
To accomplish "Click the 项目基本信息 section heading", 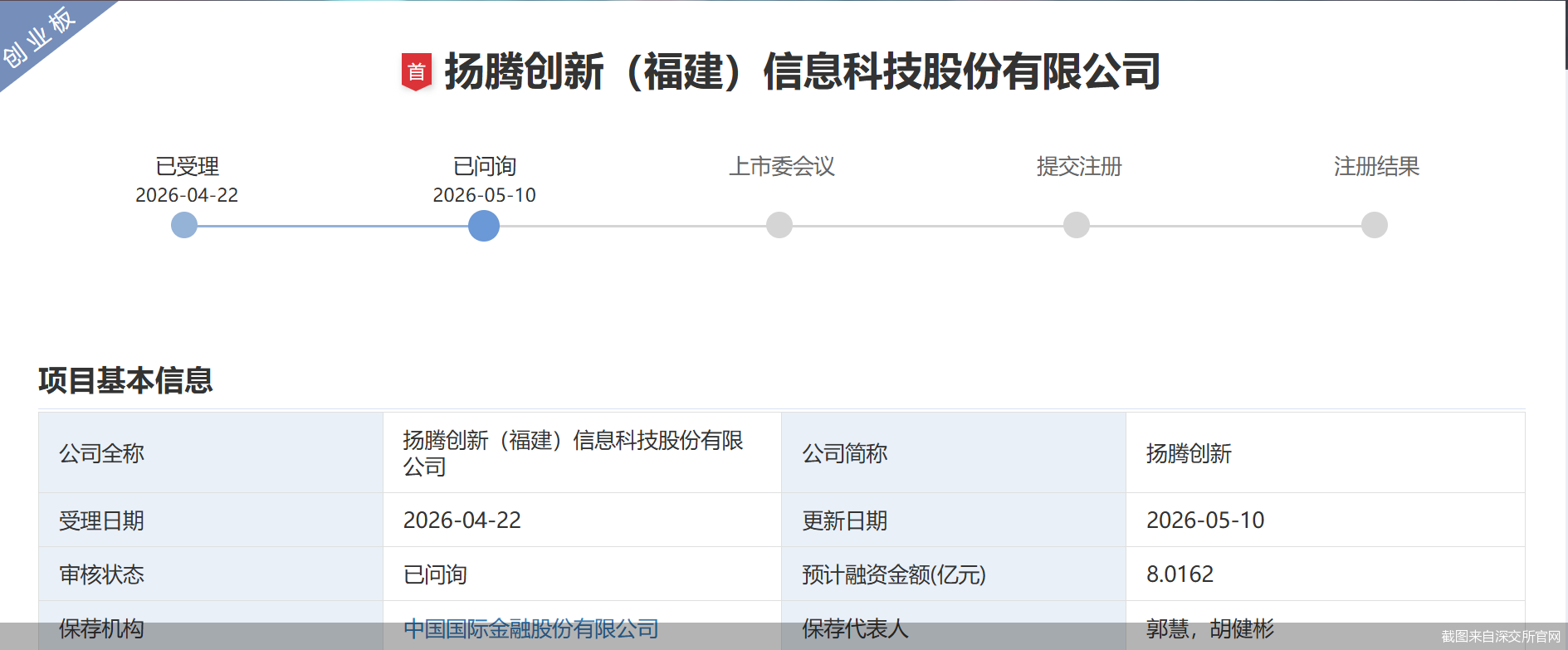I will point(125,380).
